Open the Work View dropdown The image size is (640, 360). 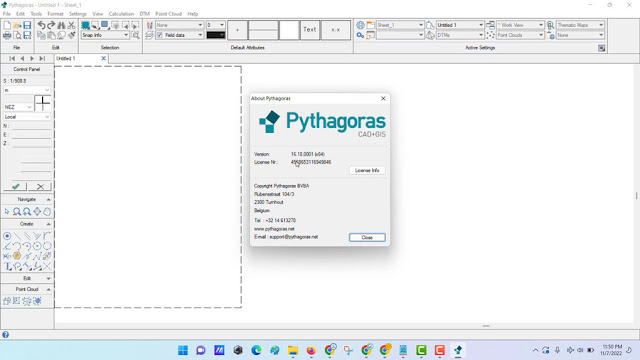pyautogui.click(x=520, y=25)
